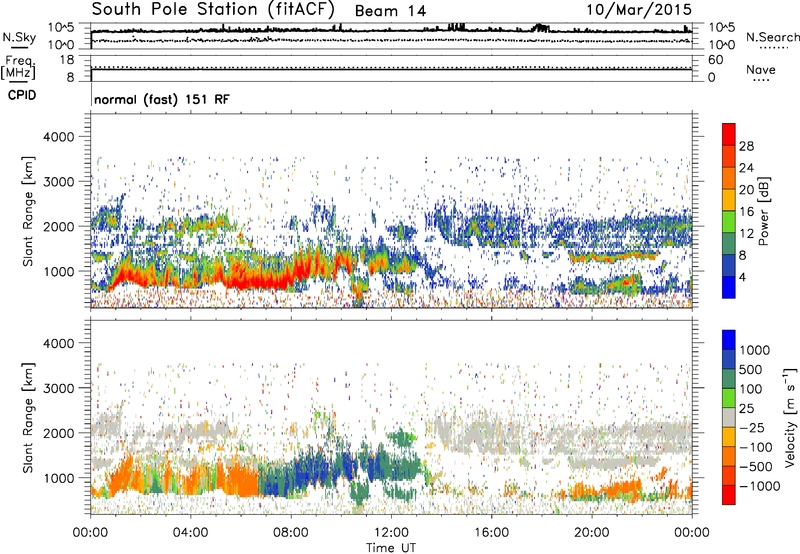Click the '20' tick on Power colorbar
Viewport: 800px width, 554px height.
(x=746, y=190)
